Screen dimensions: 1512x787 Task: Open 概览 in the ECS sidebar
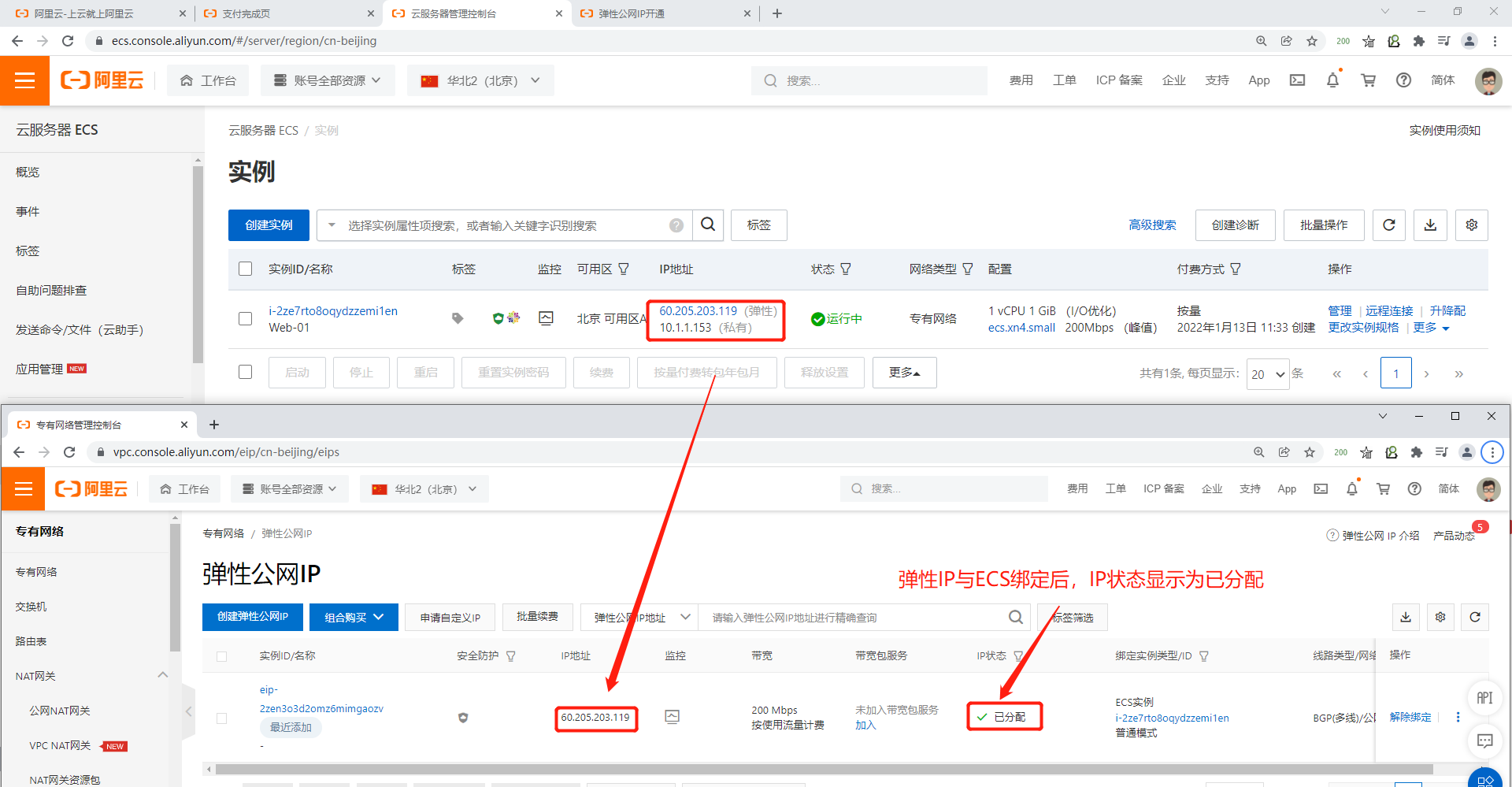coord(28,172)
